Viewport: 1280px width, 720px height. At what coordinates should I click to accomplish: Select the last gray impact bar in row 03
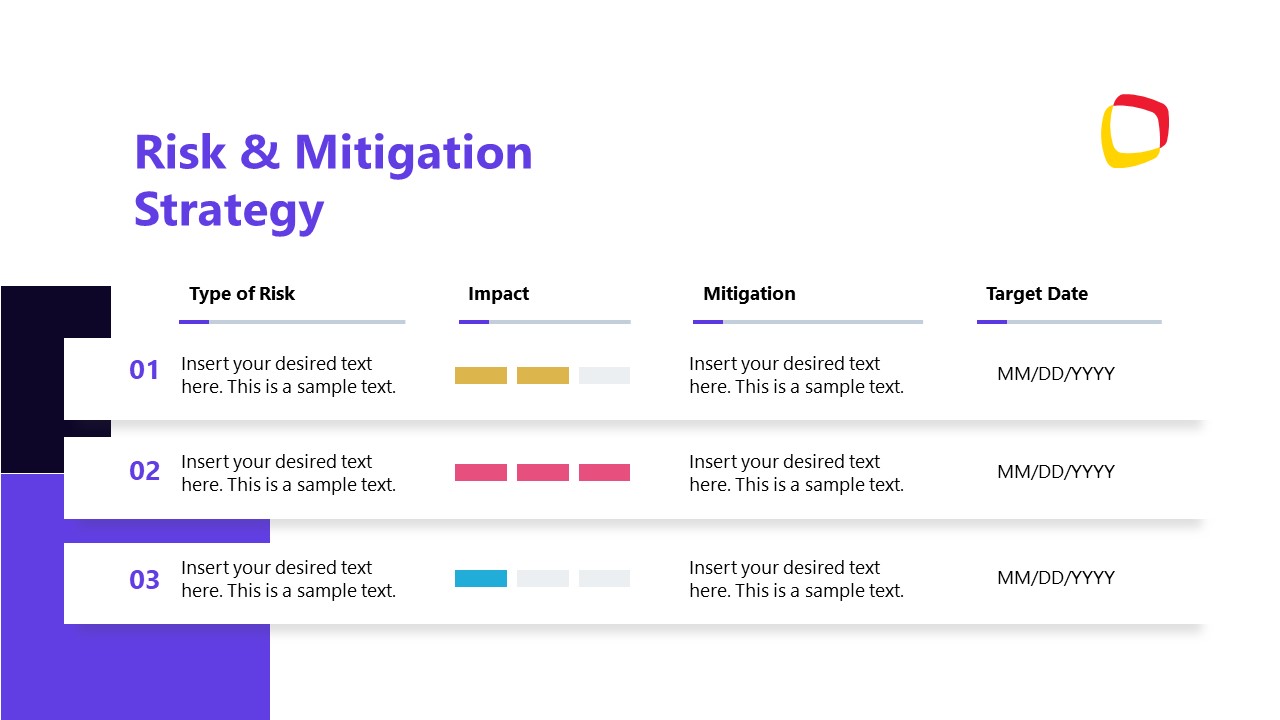(604, 579)
